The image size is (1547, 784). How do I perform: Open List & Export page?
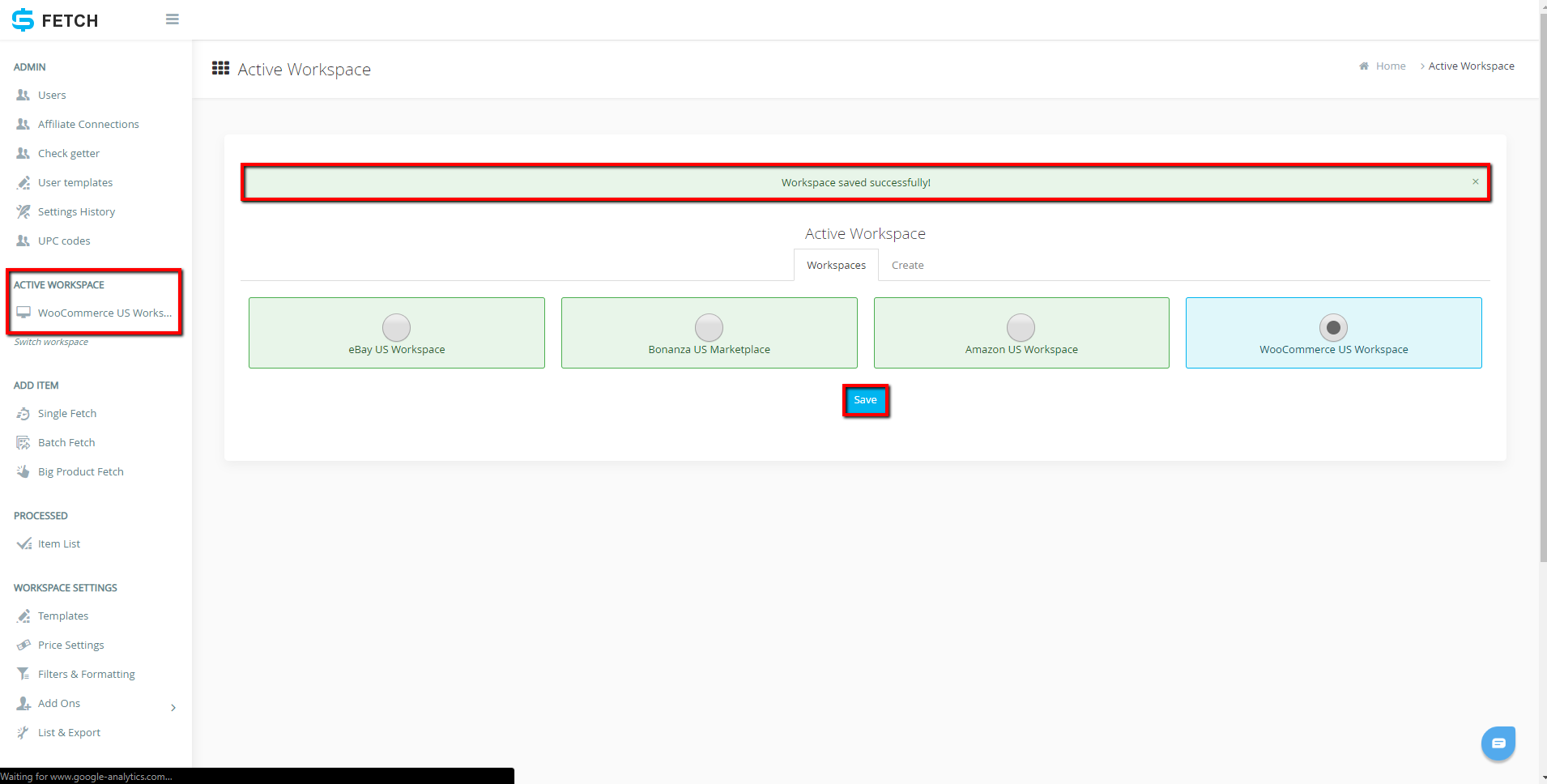click(x=70, y=732)
